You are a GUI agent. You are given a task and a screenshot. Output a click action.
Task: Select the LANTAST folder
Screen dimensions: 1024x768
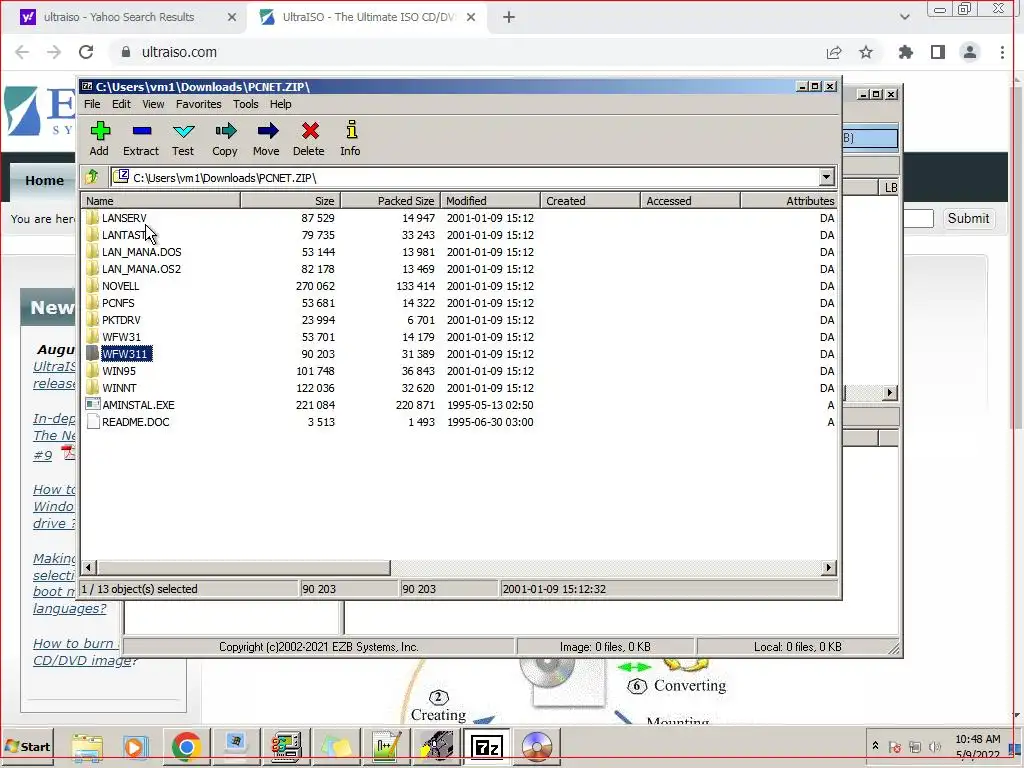[123, 235]
